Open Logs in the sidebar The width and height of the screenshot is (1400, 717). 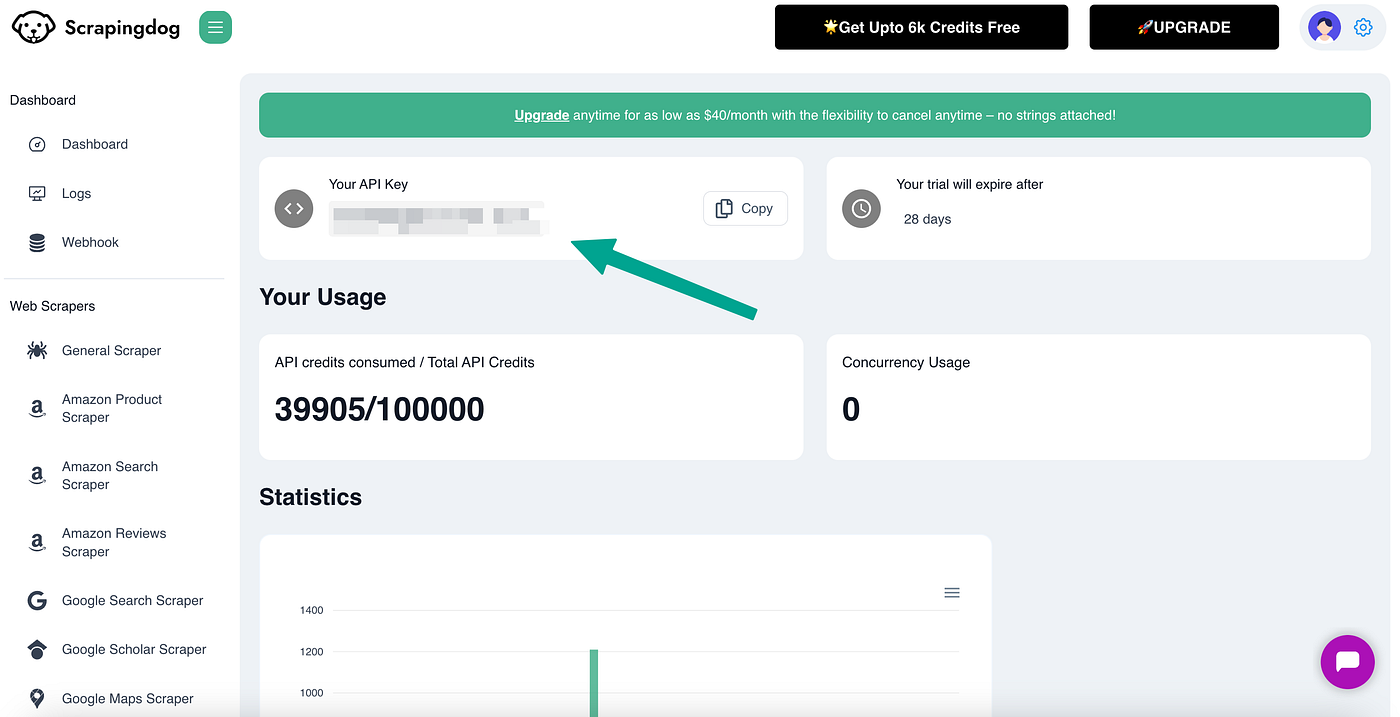coord(76,194)
